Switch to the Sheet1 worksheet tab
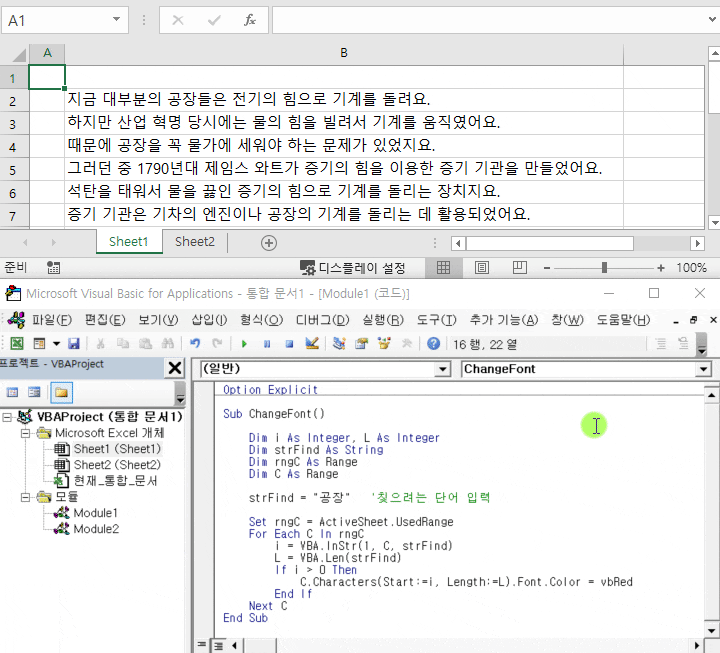Image resolution: width=720 pixels, height=653 pixels. pos(129,242)
